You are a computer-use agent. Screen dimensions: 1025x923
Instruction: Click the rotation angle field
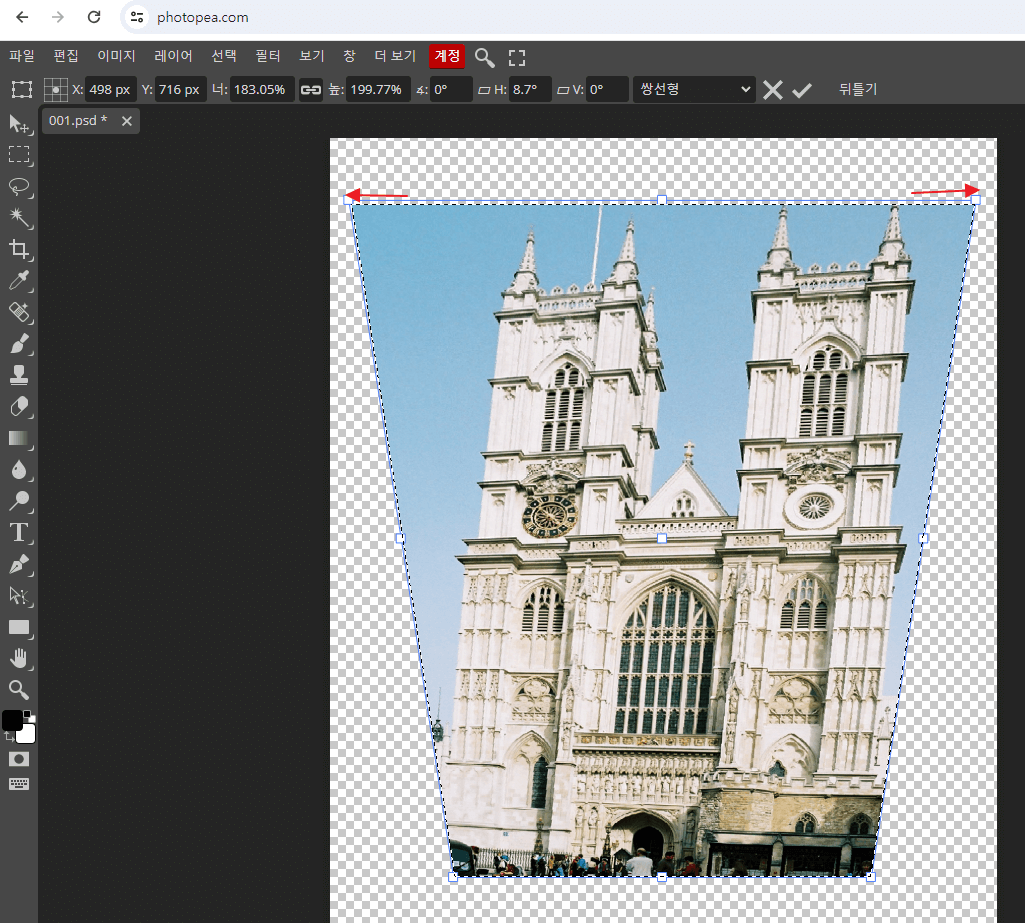[x=452, y=90]
